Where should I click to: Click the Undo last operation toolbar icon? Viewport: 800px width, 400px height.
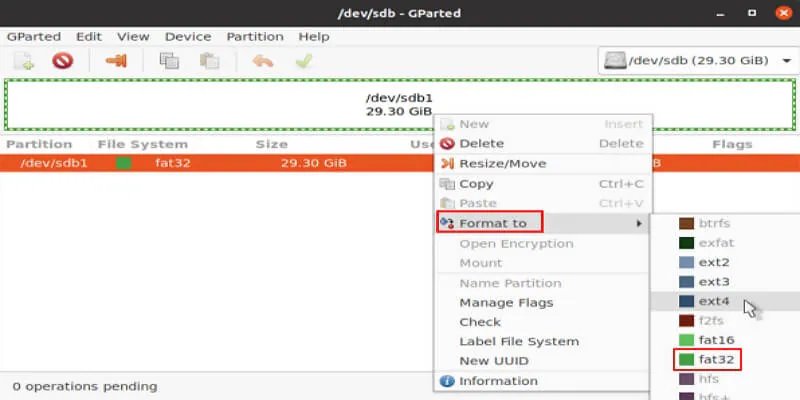click(263, 61)
